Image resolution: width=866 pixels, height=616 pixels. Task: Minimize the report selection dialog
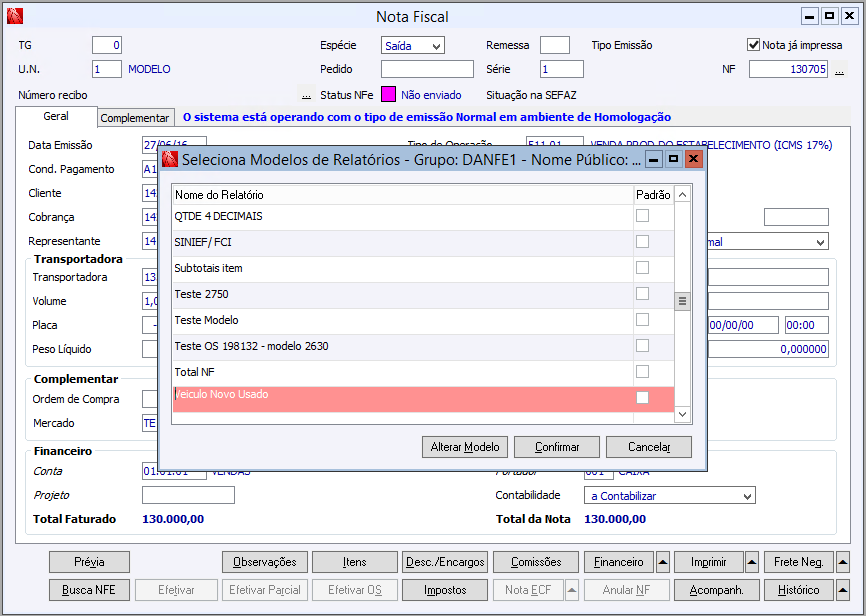[x=654, y=159]
